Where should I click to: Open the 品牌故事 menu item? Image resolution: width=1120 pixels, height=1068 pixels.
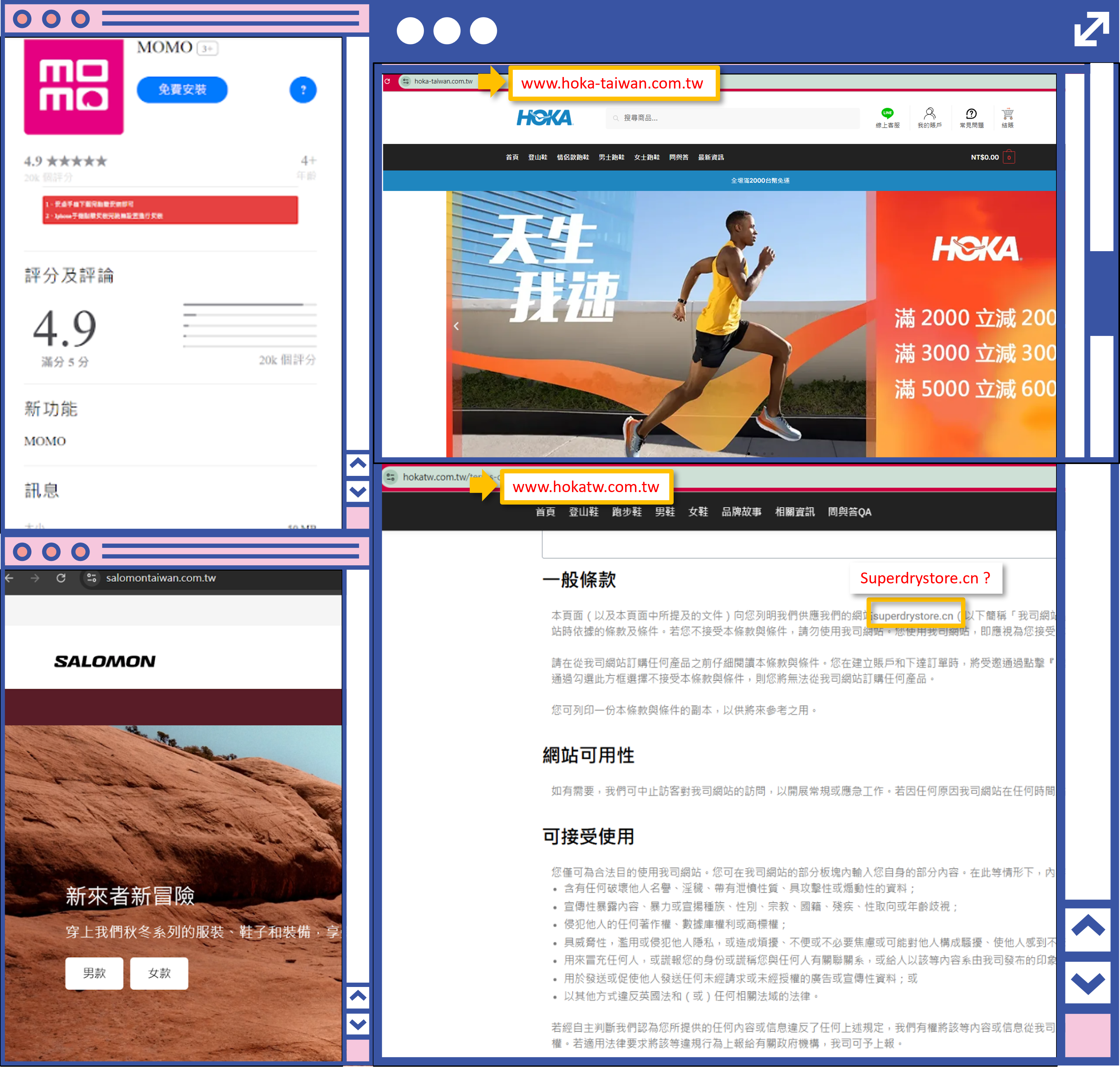pos(741,511)
